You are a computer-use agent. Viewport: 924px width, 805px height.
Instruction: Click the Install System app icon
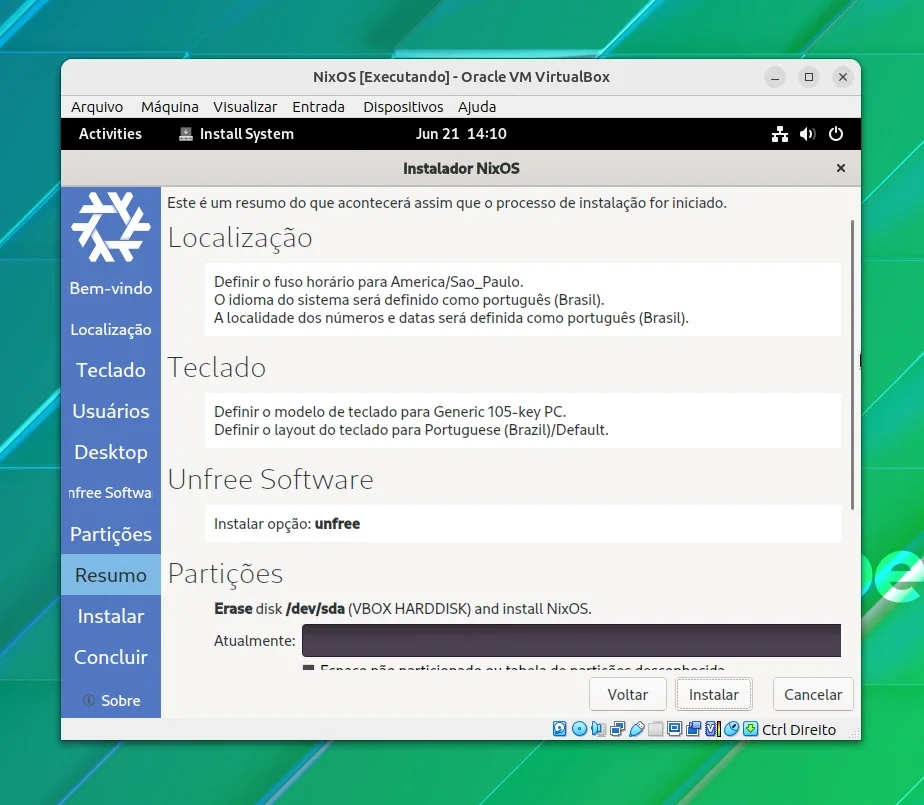pos(186,134)
